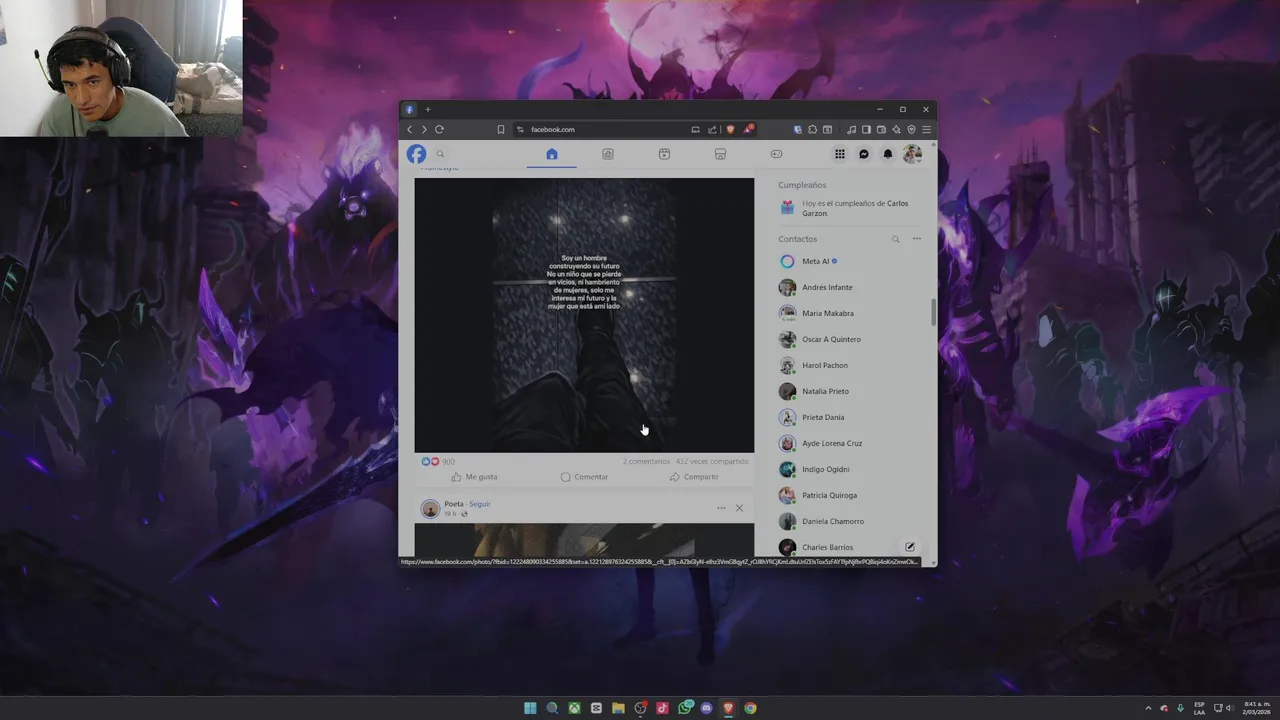
Task: Open Poeta post three-dot options
Action: point(721,508)
